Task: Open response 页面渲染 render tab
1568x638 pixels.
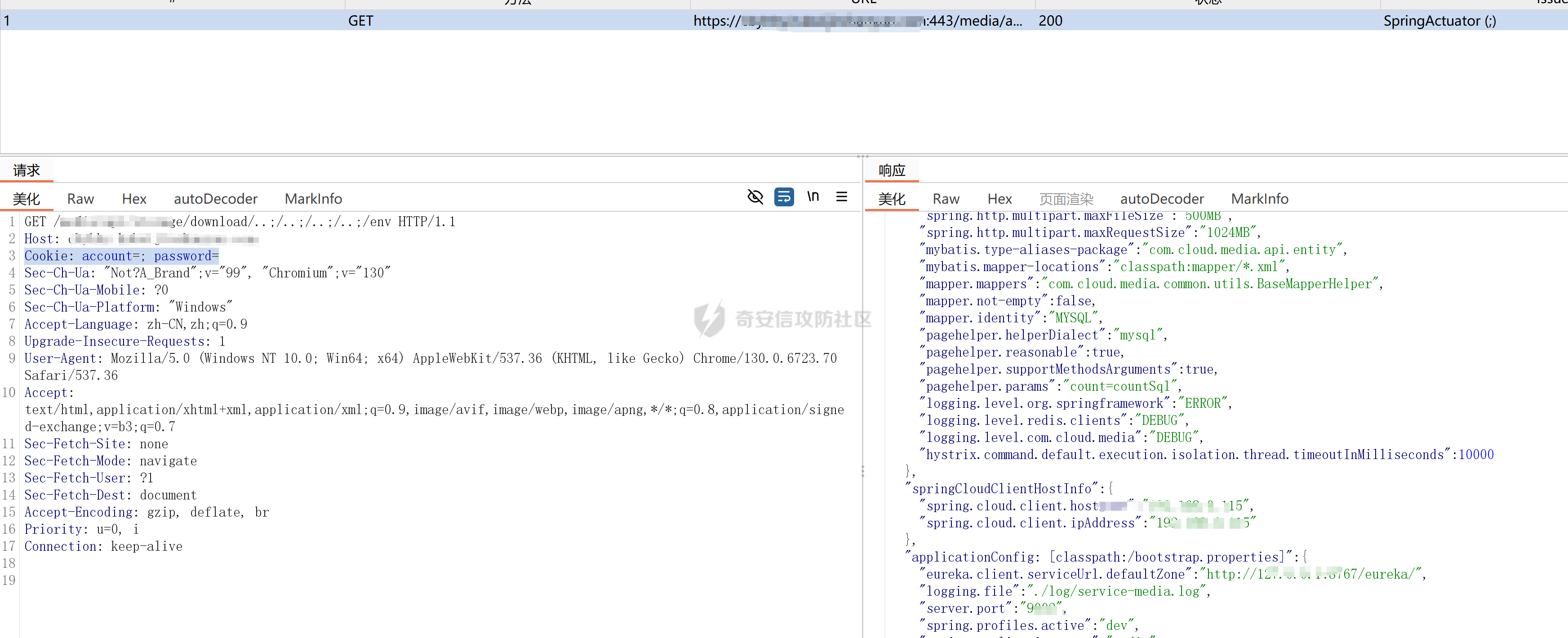Action: tap(1066, 199)
